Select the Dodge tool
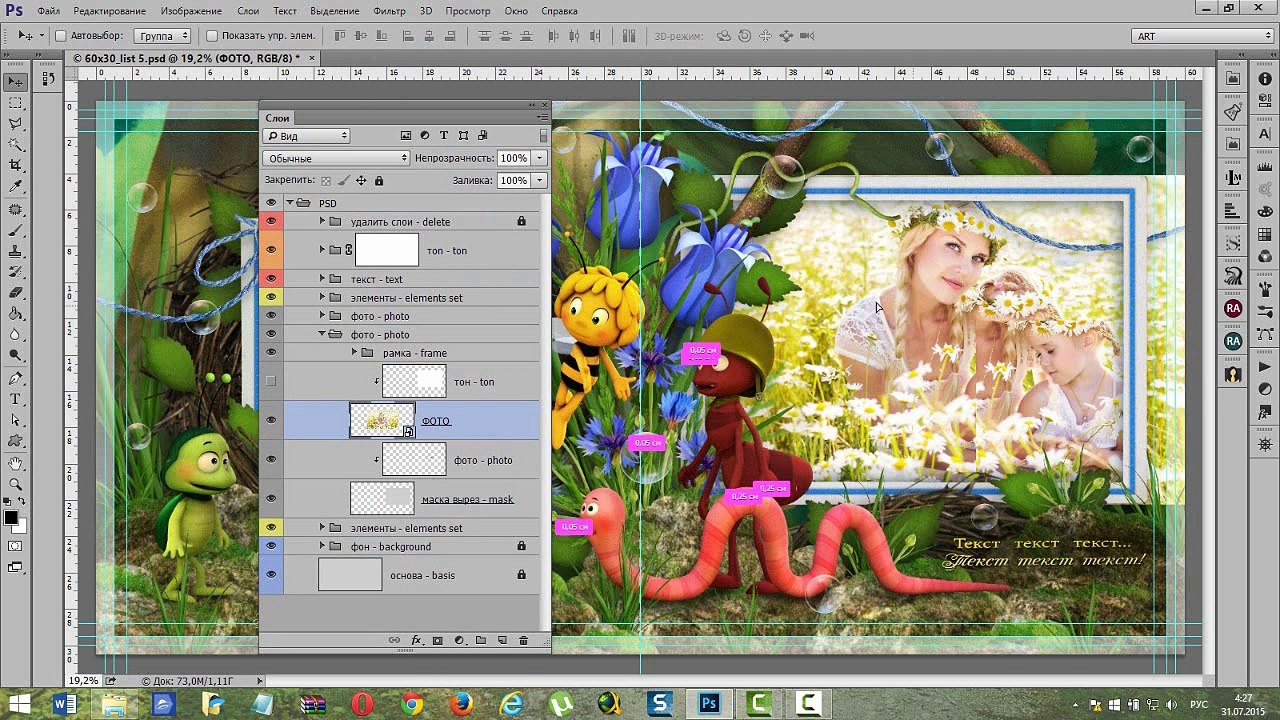 16,357
